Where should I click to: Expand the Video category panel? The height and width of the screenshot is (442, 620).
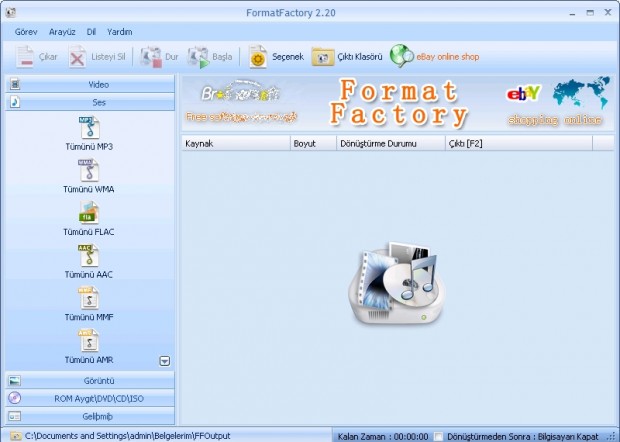click(x=90, y=84)
